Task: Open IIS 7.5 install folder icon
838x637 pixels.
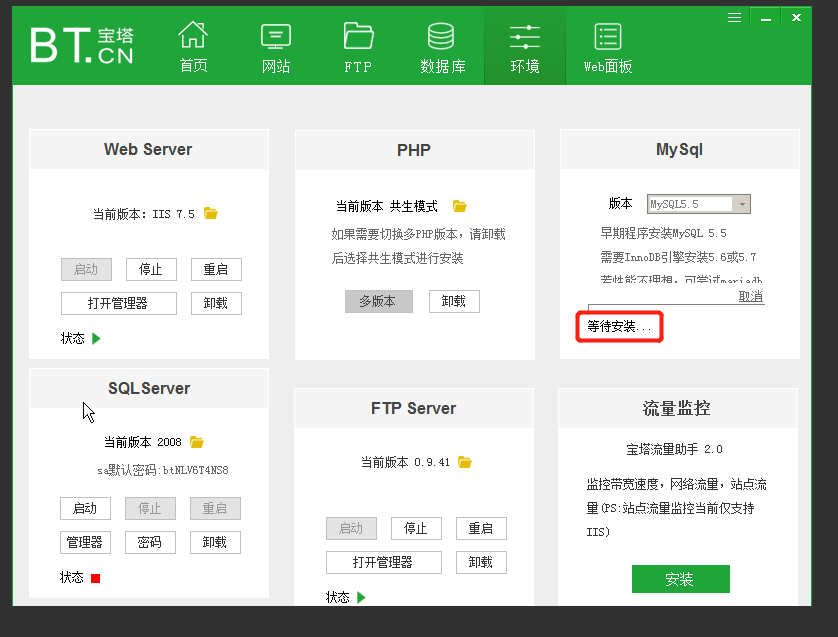Action: (211, 214)
